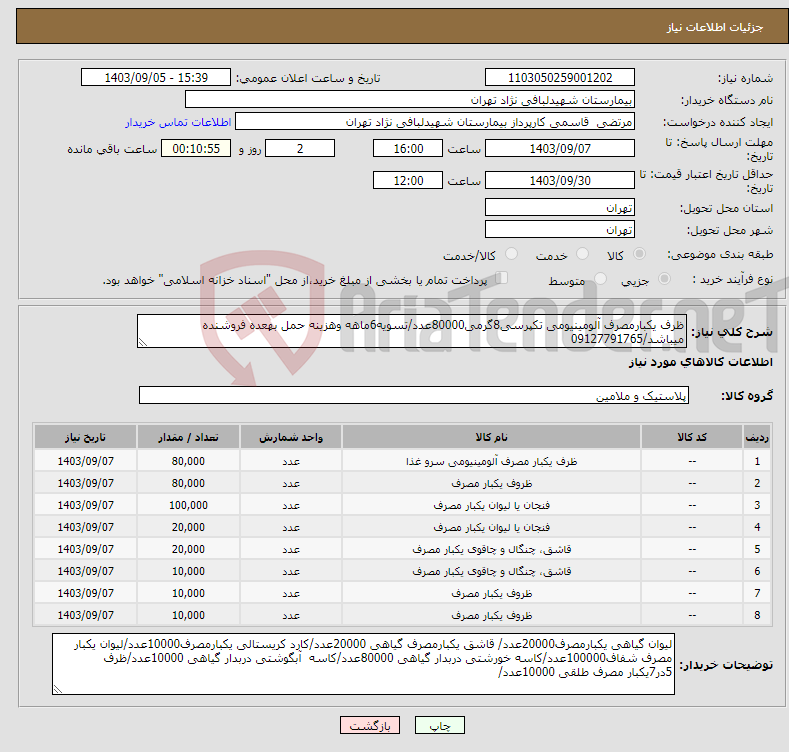
Task: Click the response deadline date 1403/09/07 field
Action: (x=560, y=148)
